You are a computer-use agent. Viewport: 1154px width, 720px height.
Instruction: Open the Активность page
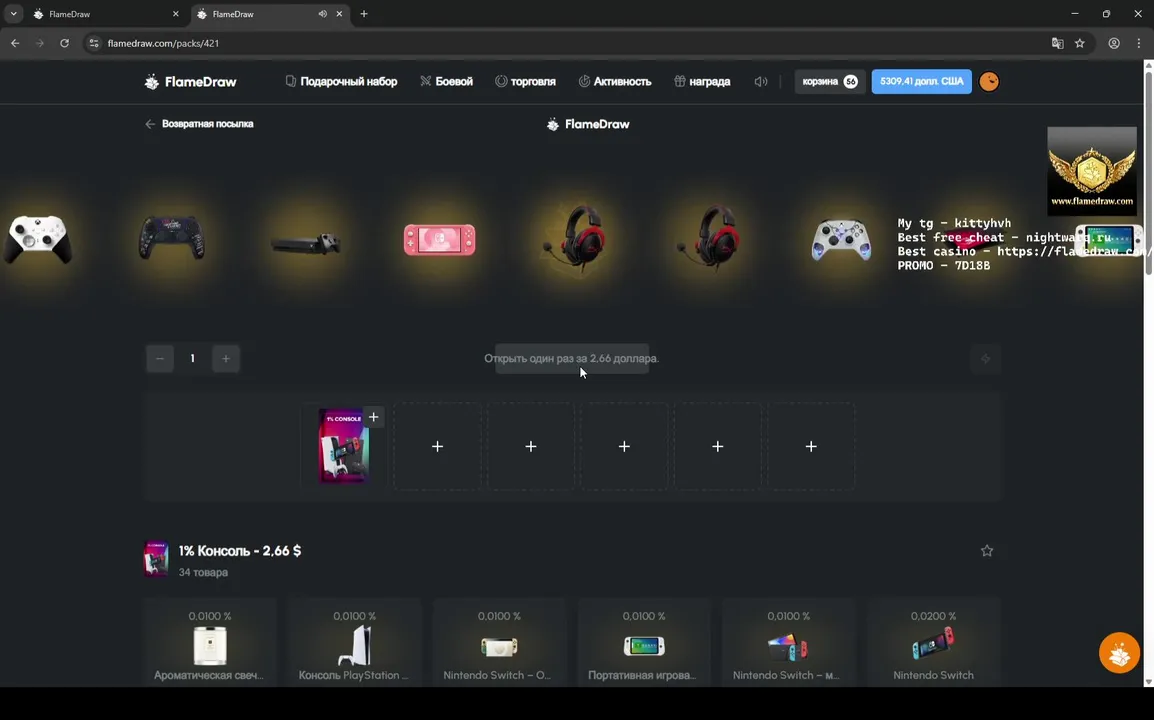615,82
